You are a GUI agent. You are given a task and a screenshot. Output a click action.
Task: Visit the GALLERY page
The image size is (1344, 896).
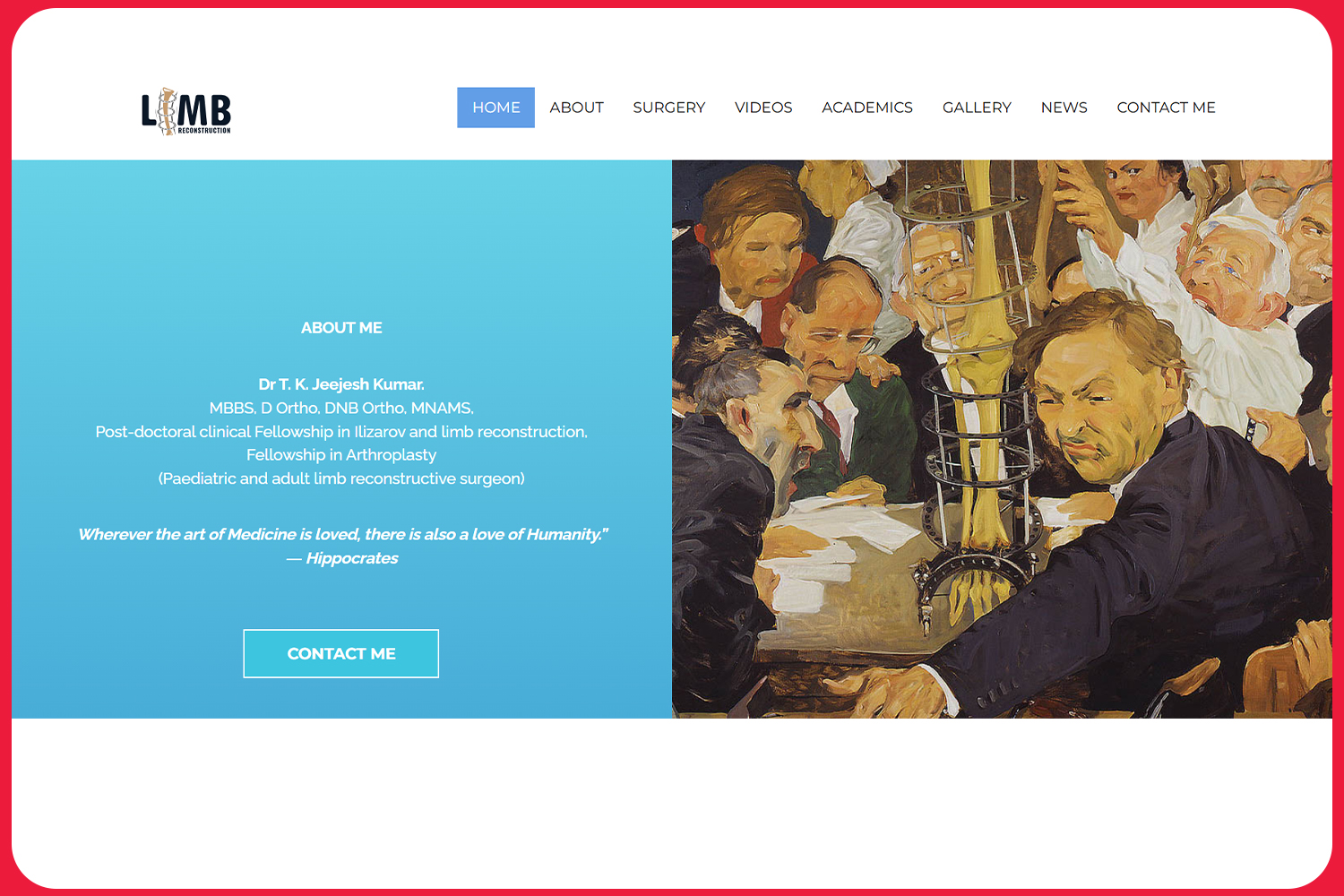coord(977,108)
